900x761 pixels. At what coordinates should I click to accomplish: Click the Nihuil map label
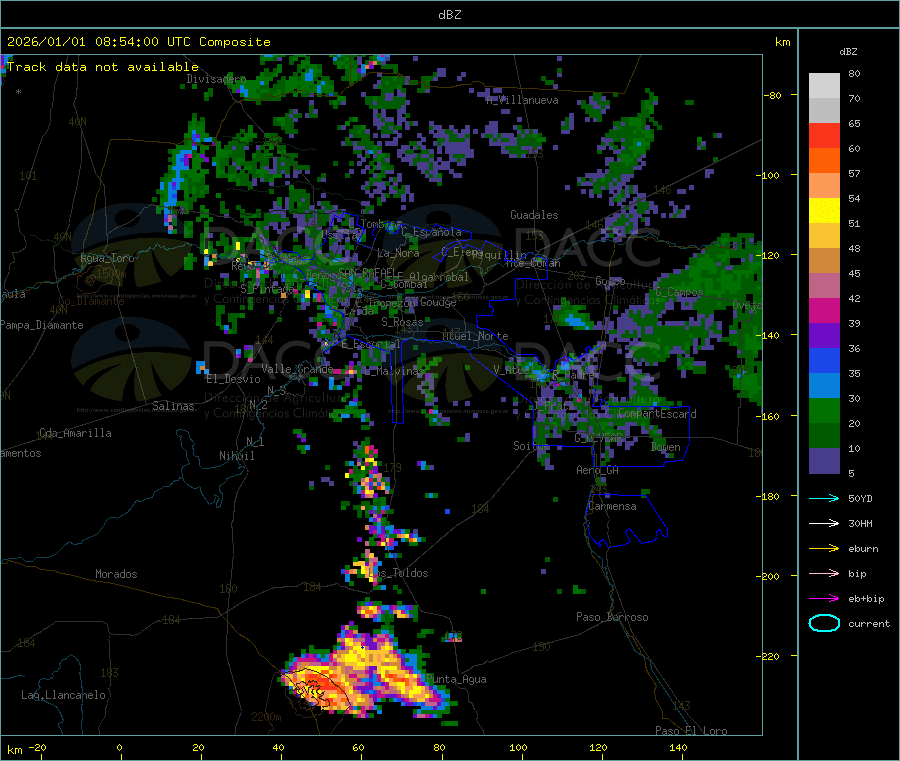237,456
